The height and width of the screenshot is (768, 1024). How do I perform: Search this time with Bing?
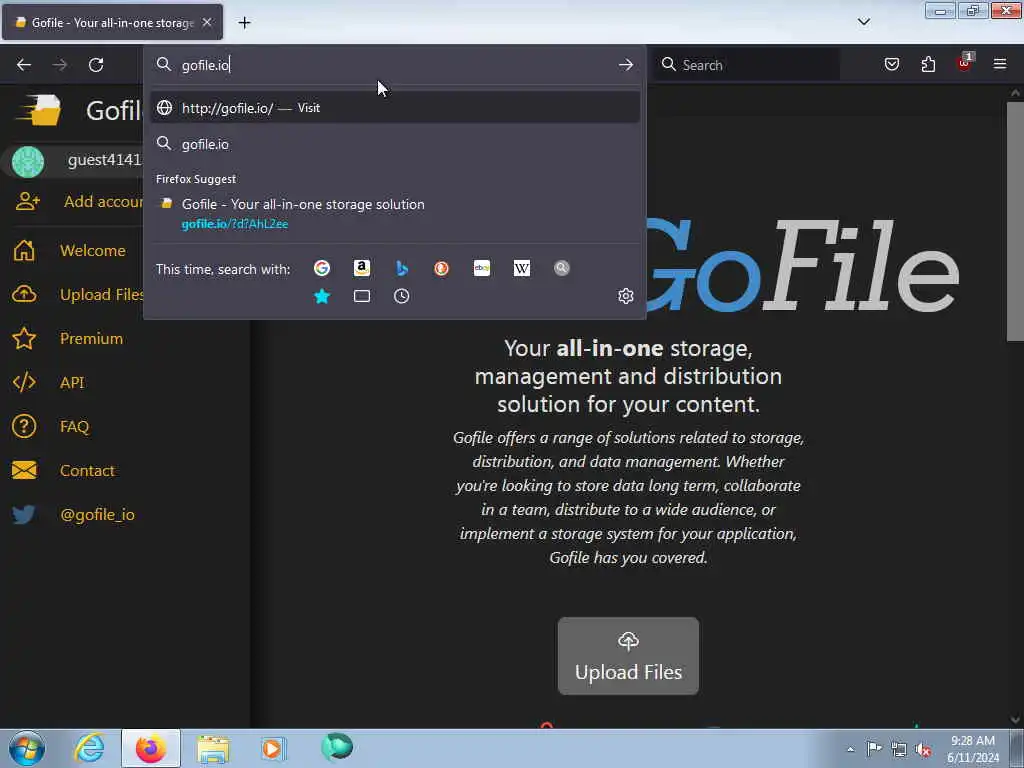pyautogui.click(x=402, y=268)
